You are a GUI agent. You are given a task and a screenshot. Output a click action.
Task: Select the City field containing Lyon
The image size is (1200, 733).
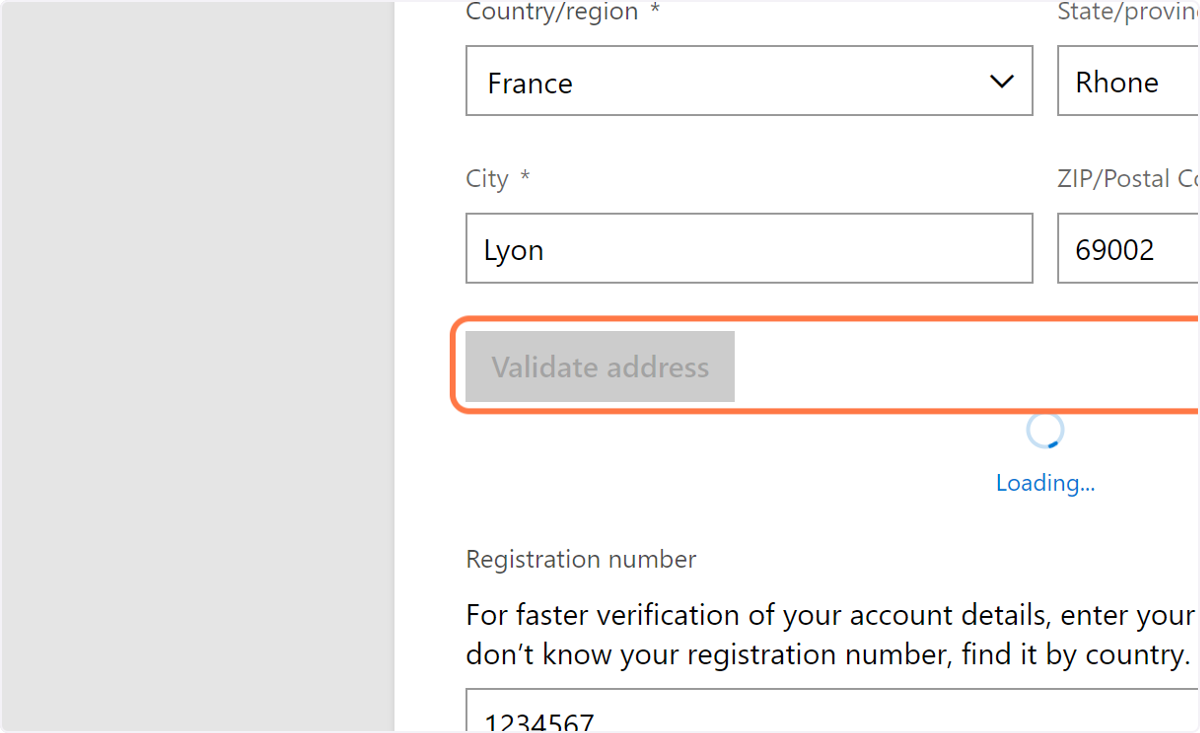[x=749, y=248]
